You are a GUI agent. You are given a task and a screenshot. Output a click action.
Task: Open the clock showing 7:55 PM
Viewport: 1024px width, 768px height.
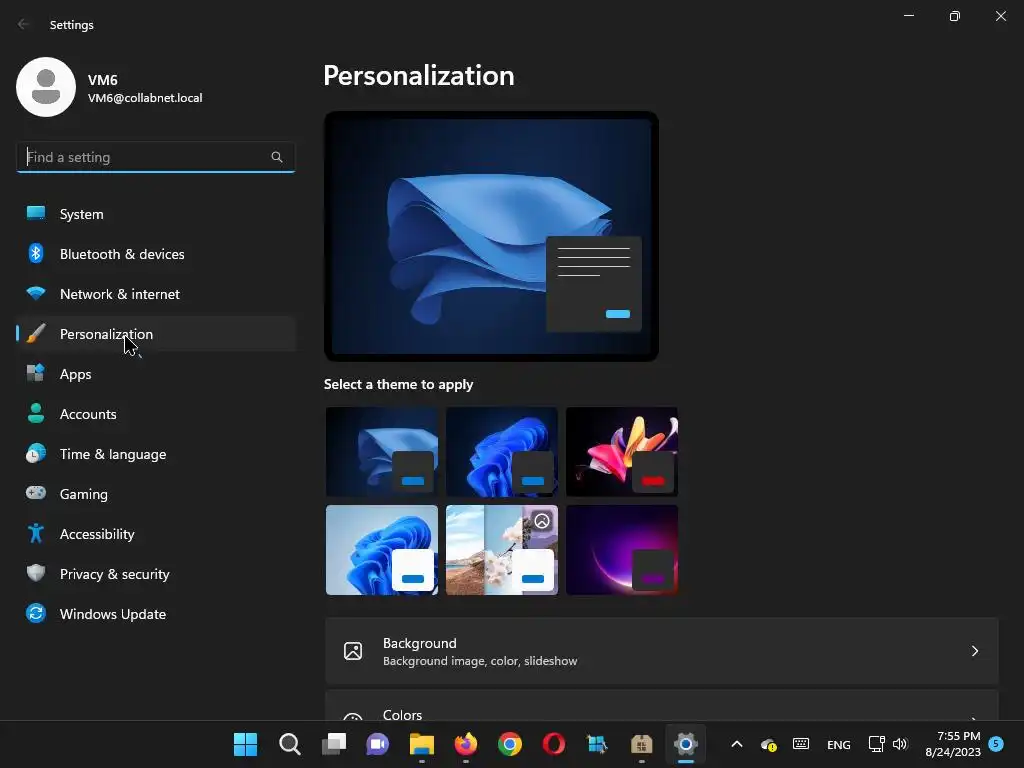[x=953, y=744]
